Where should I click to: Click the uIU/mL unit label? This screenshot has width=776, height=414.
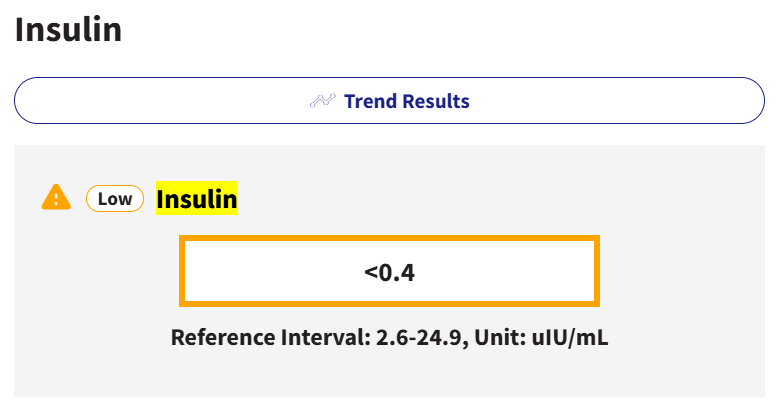coord(570,337)
